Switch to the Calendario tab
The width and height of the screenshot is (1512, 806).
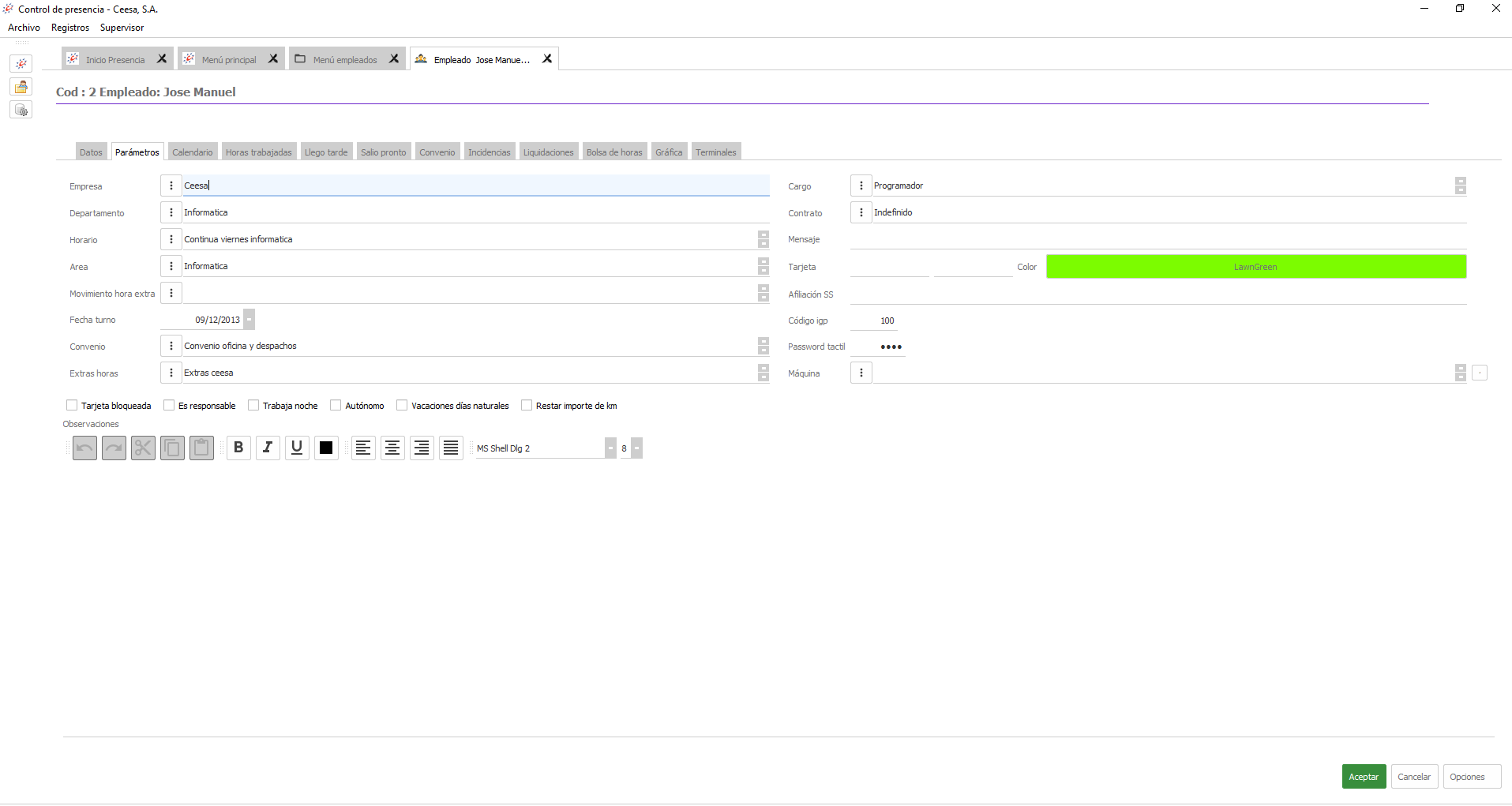click(193, 152)
